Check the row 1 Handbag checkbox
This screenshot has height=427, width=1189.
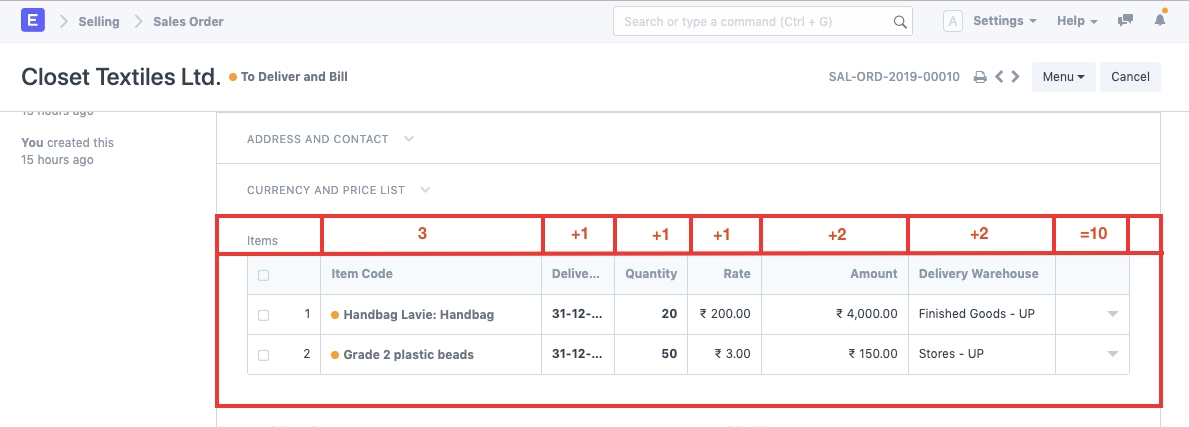point(264,315)
